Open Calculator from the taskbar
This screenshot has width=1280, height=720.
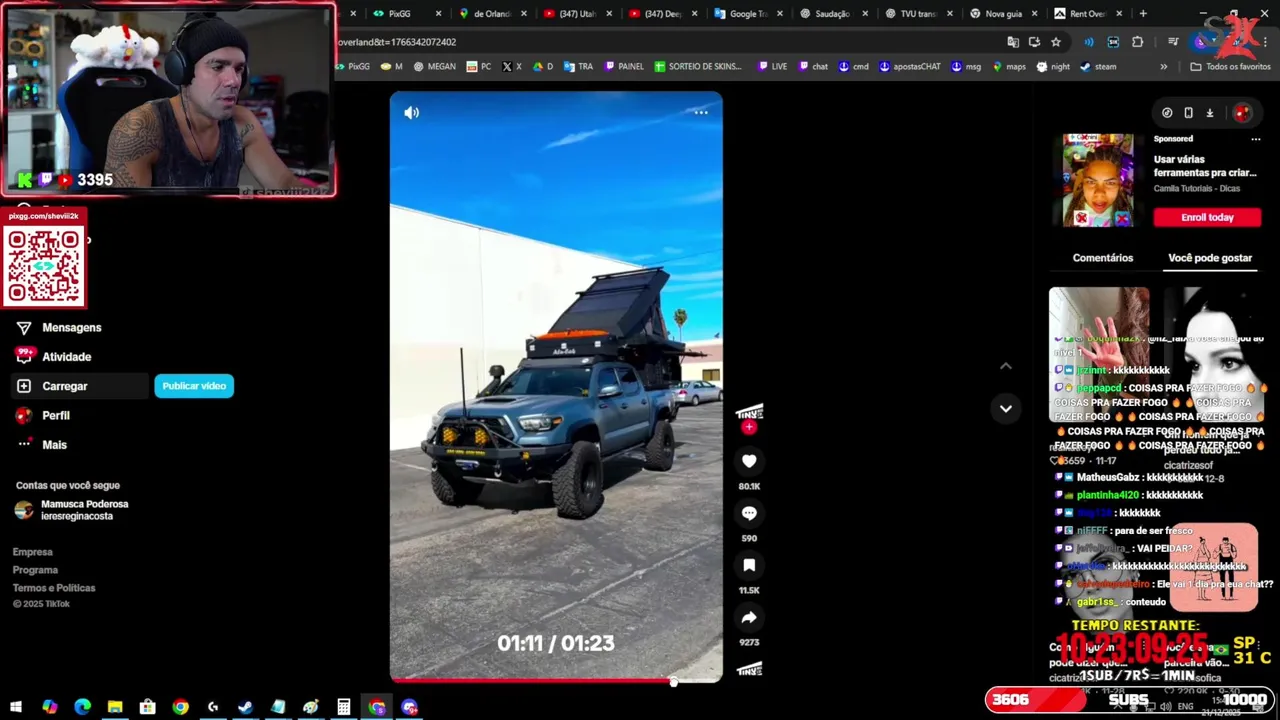click(x=343, y=707)
